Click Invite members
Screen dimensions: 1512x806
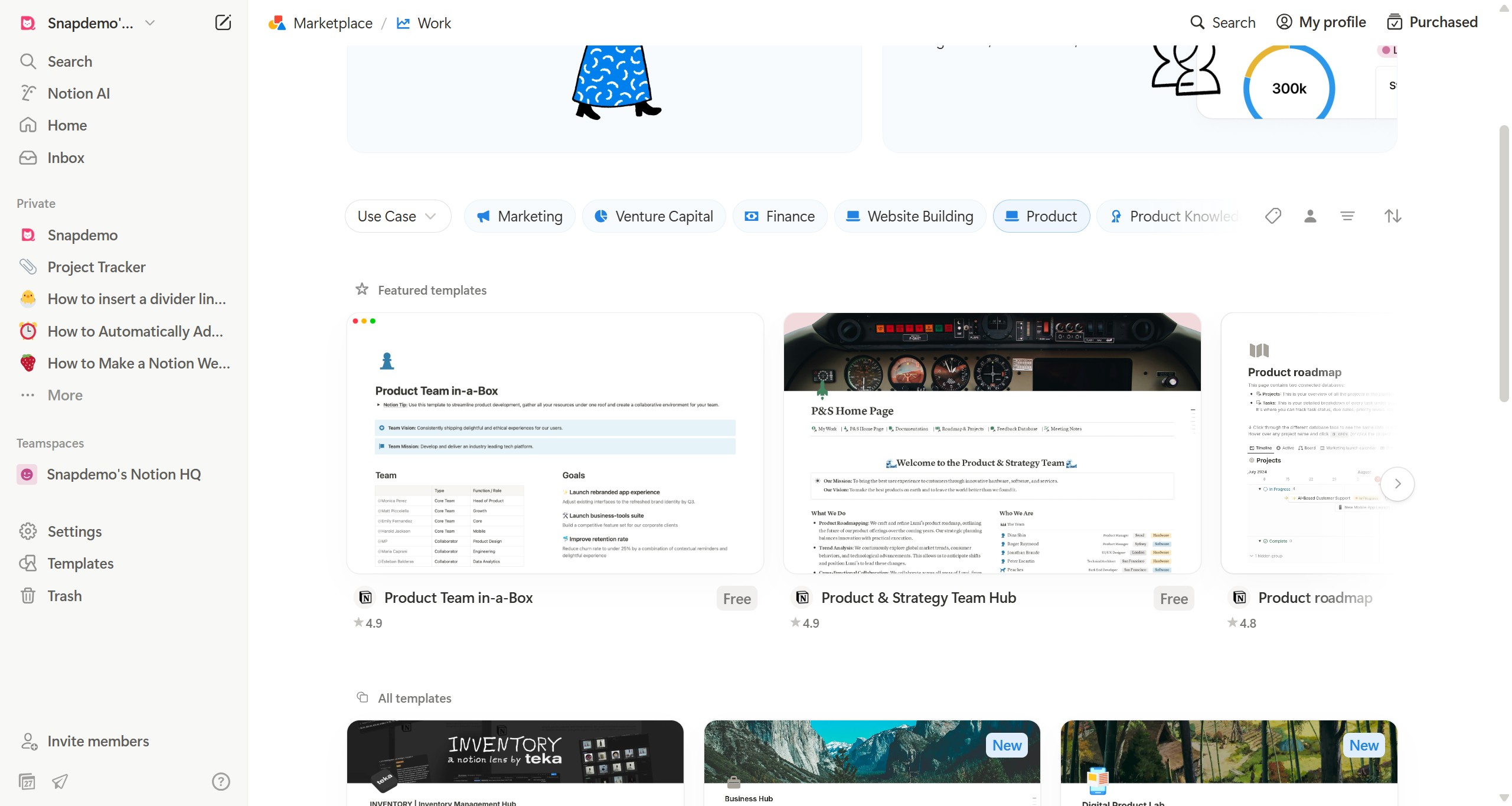point(124,741)
